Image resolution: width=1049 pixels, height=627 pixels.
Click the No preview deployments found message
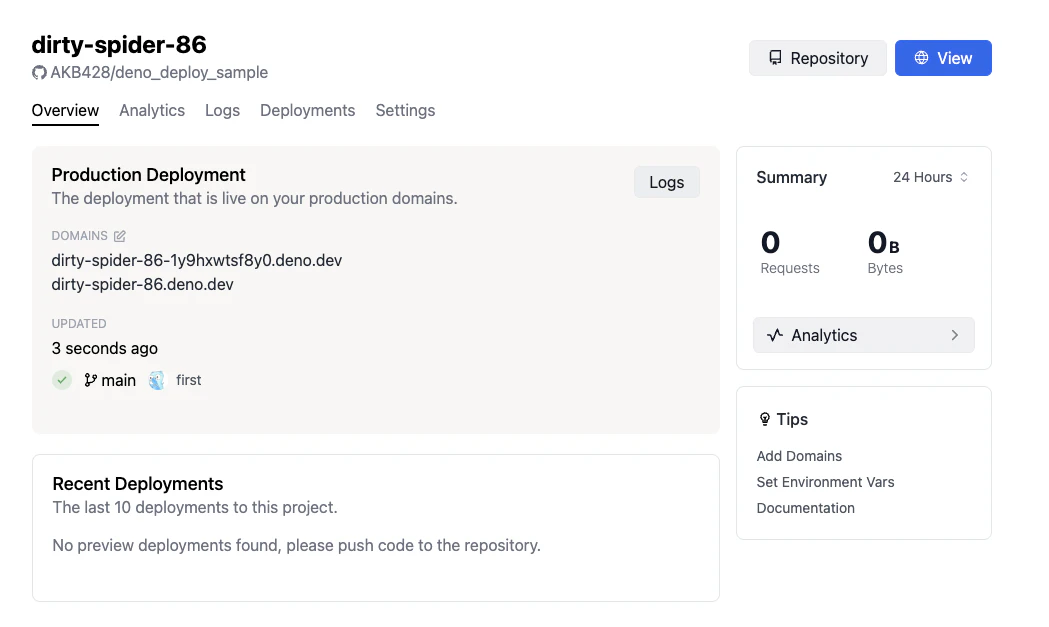[x=296, y=545]
